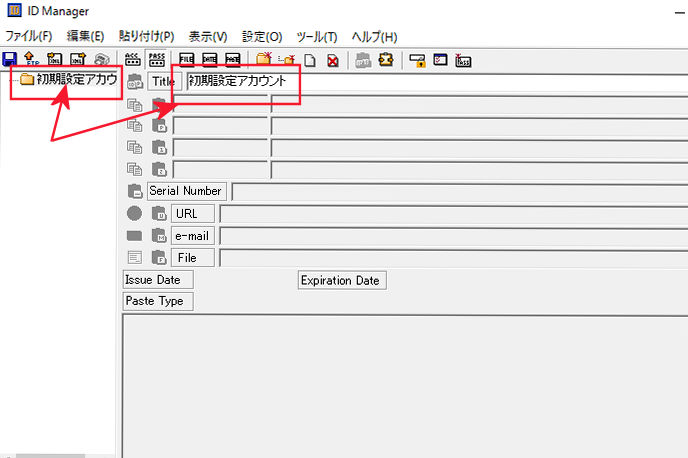Click the Issue Date button
688x458 pixels.
point(158,279)
